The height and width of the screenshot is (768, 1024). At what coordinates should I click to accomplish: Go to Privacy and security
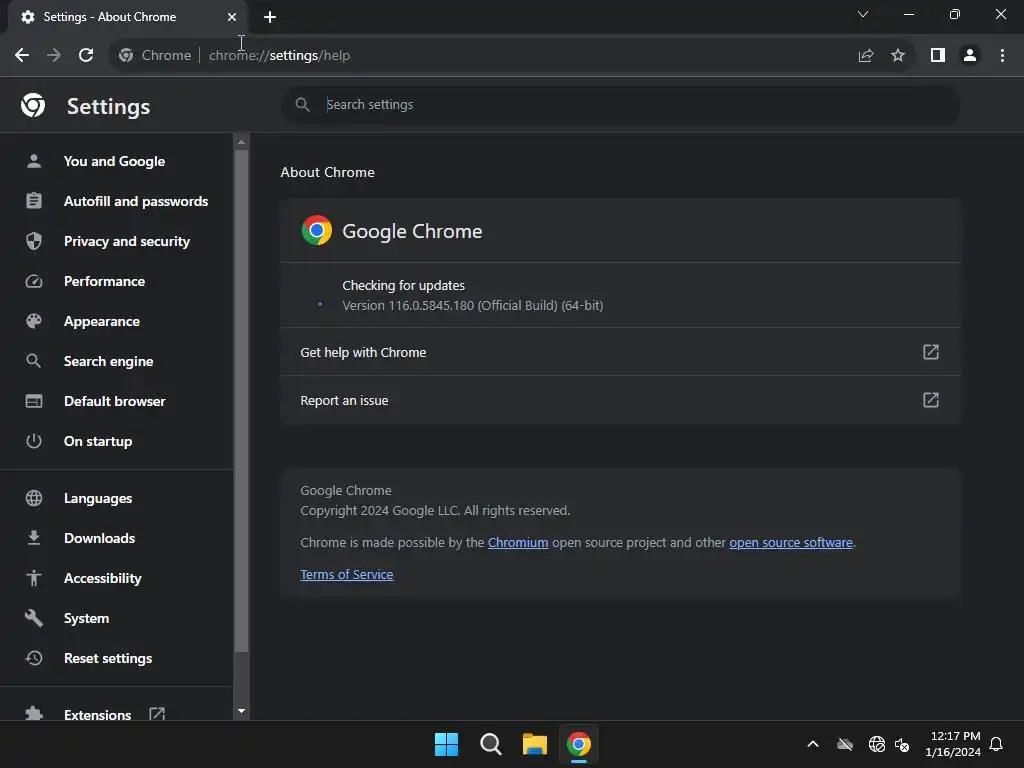point(116,242)
